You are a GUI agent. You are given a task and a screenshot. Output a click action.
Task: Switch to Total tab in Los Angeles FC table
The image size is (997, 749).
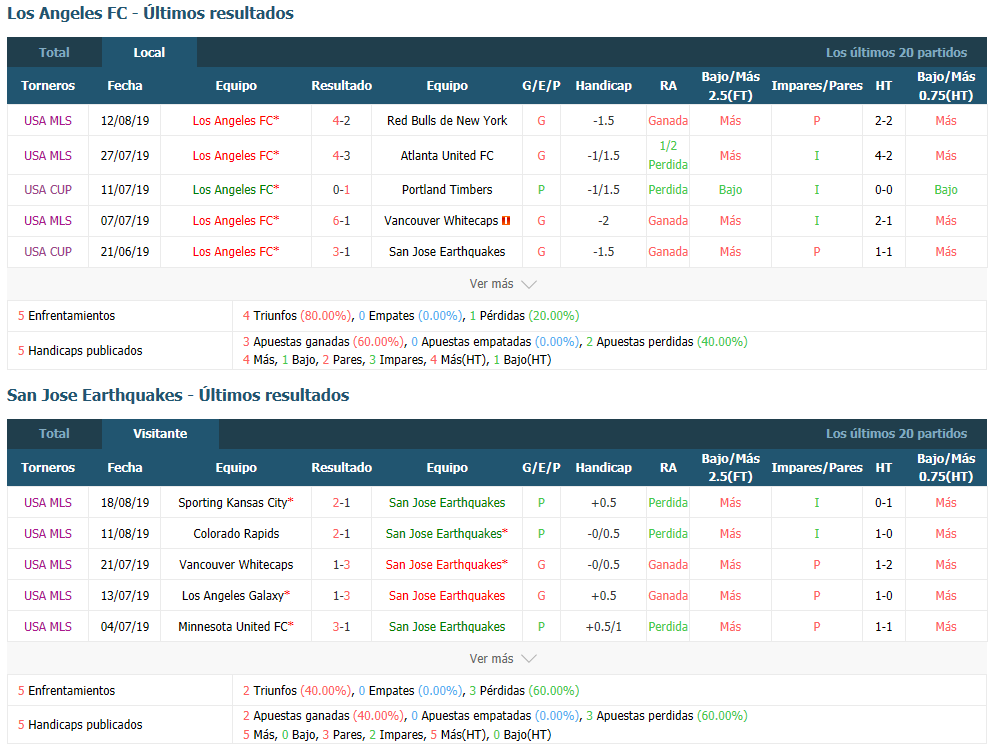(54, 52)
